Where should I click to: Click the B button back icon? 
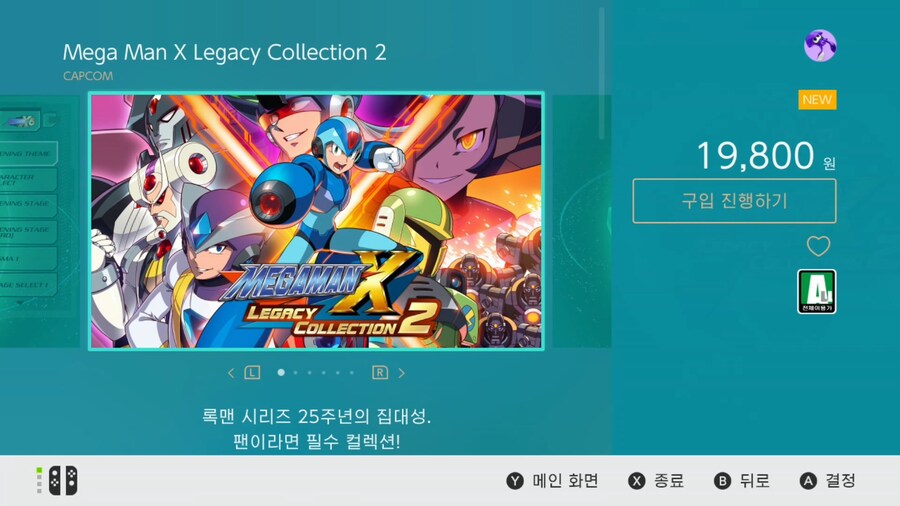pos(722,481)
